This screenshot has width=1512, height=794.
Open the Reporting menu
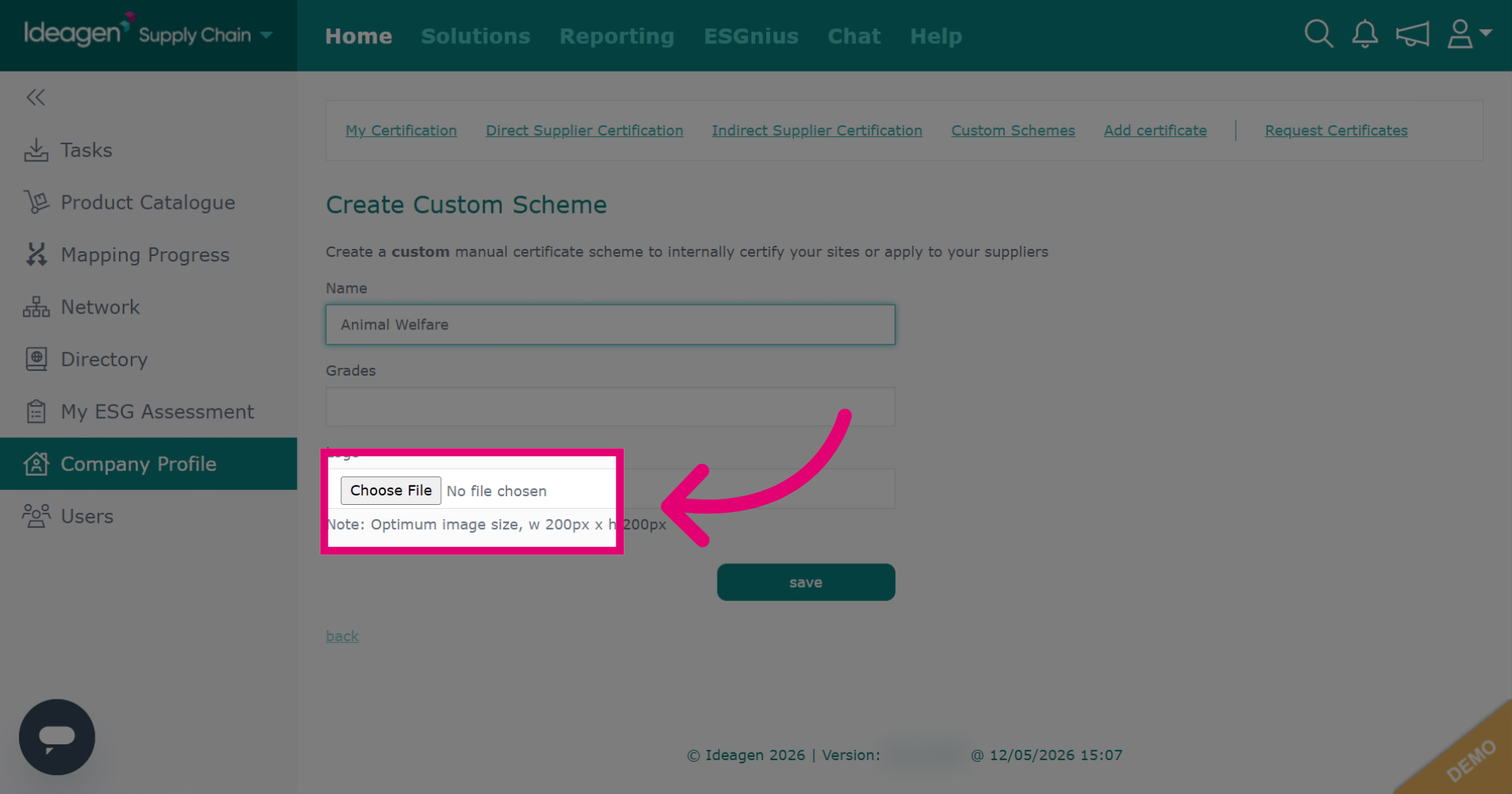pyautogui.click(x=617, y=36)
